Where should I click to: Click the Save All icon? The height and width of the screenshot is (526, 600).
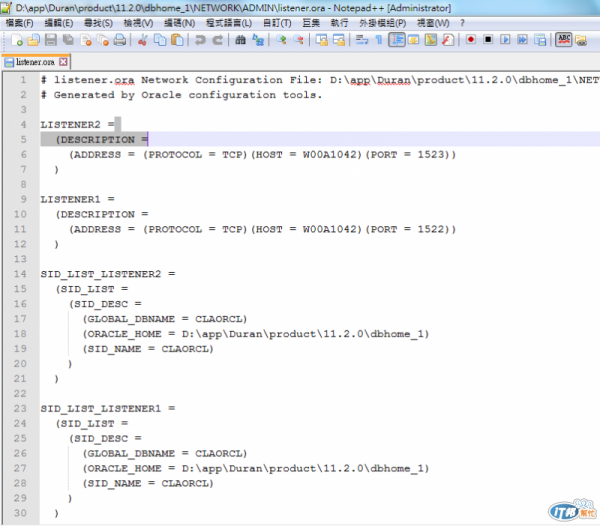point(68,40)
